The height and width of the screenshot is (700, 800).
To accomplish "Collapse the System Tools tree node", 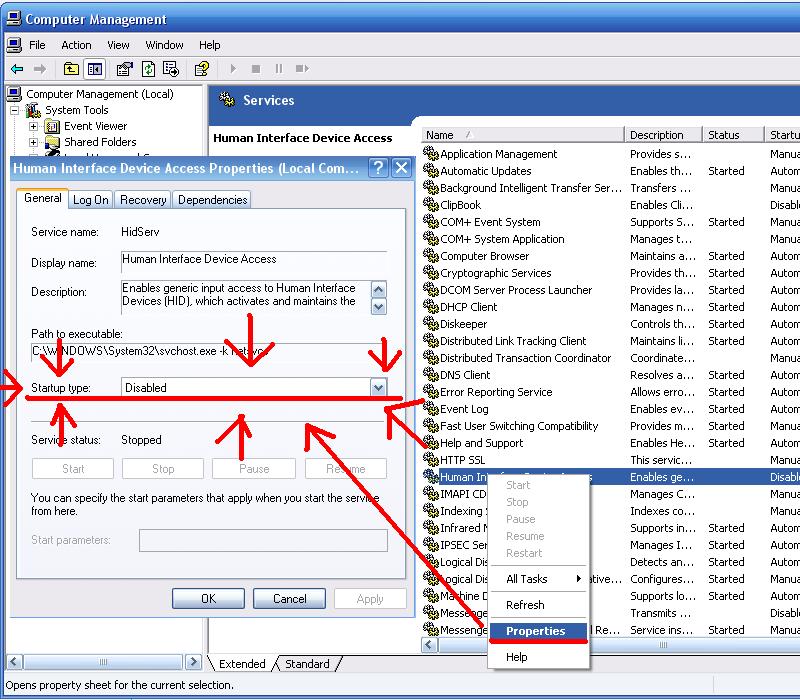I will click(14, 110).
